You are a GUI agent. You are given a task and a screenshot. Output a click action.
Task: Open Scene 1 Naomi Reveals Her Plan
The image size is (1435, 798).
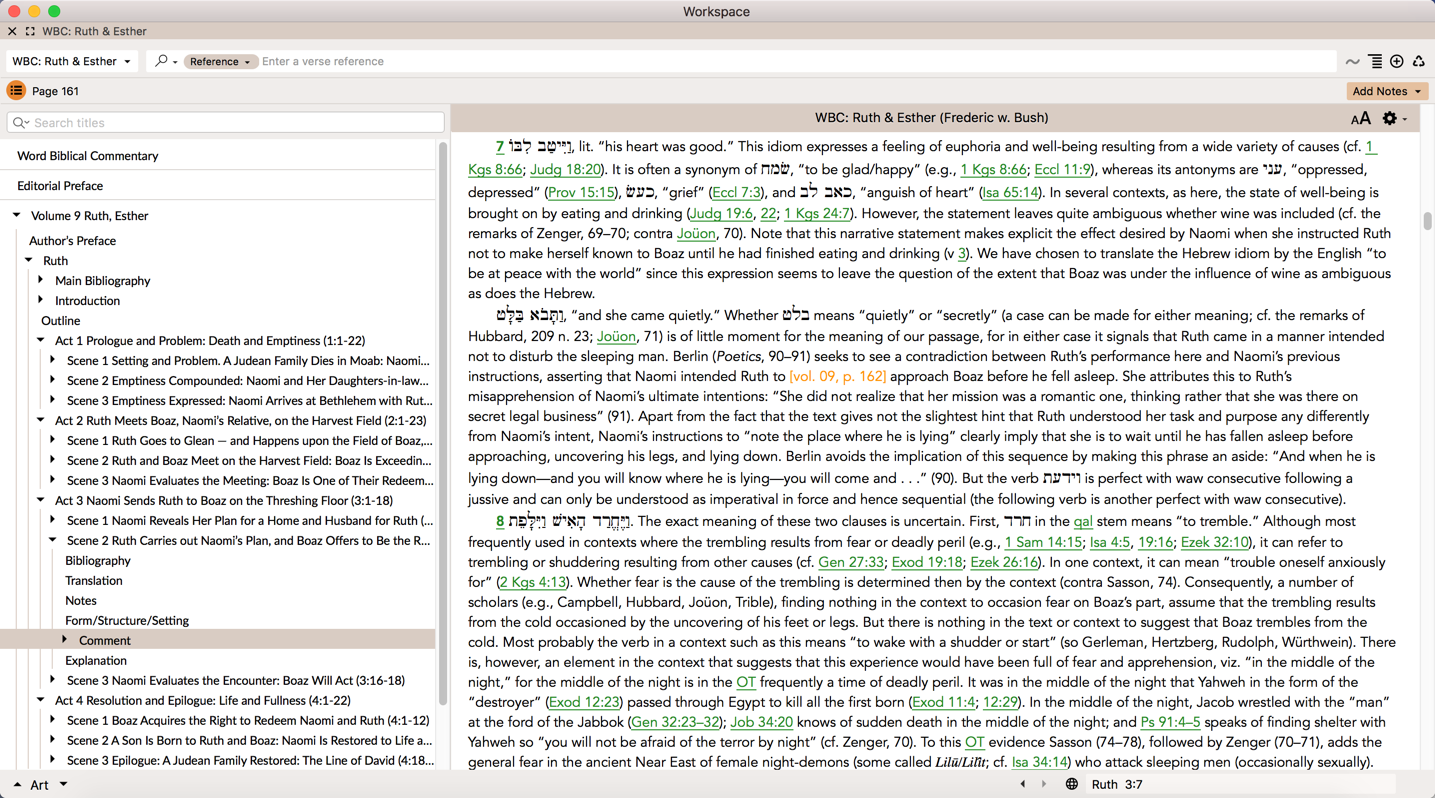click(x=250, y=521)
